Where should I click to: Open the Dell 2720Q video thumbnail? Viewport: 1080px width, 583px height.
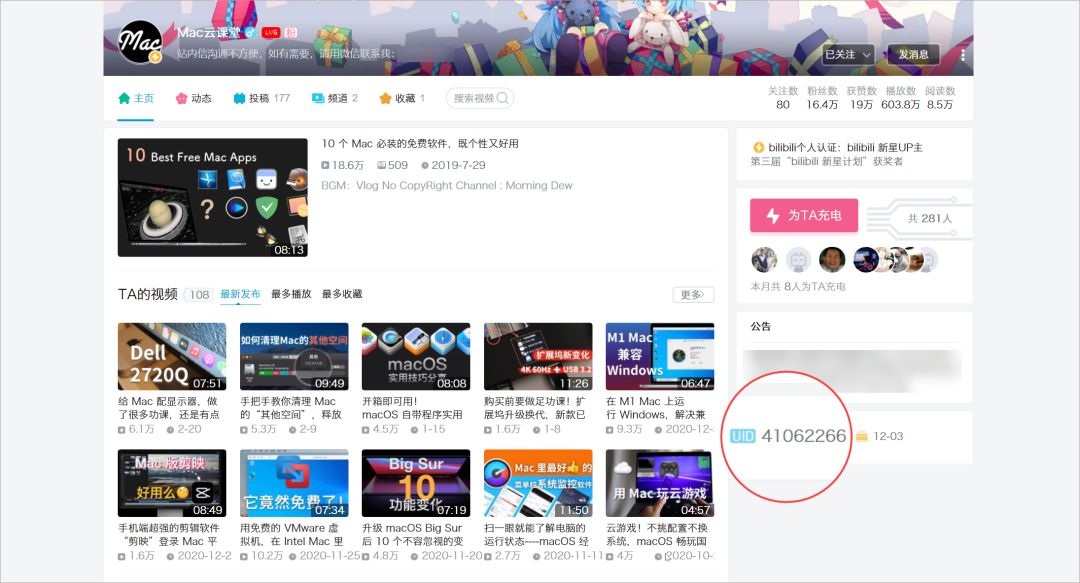[172, 356]
